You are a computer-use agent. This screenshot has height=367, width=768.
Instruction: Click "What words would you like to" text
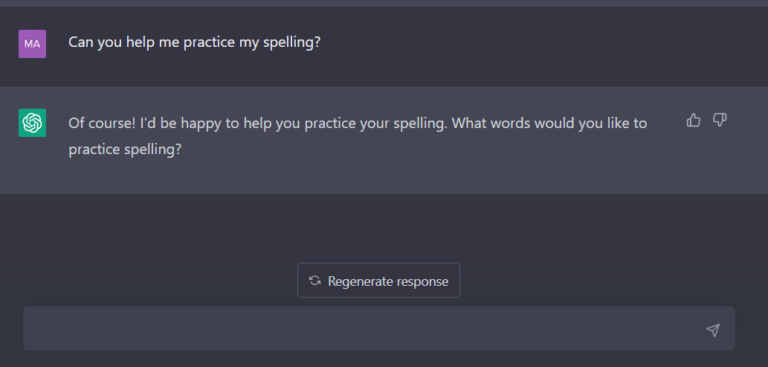click(549, 122)
